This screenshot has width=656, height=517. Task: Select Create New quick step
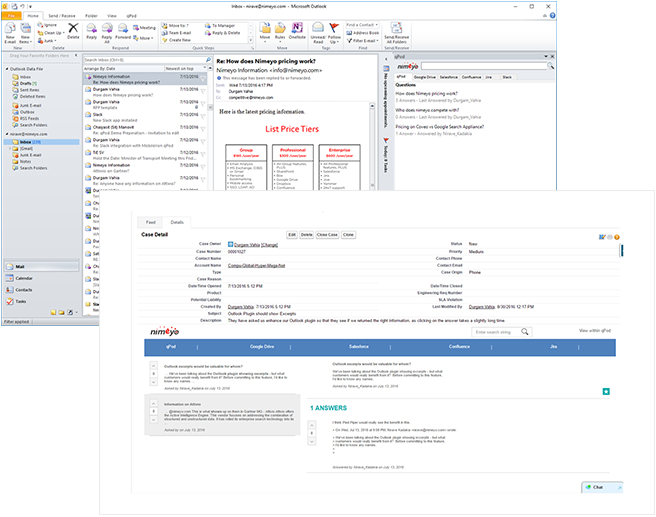177,40
